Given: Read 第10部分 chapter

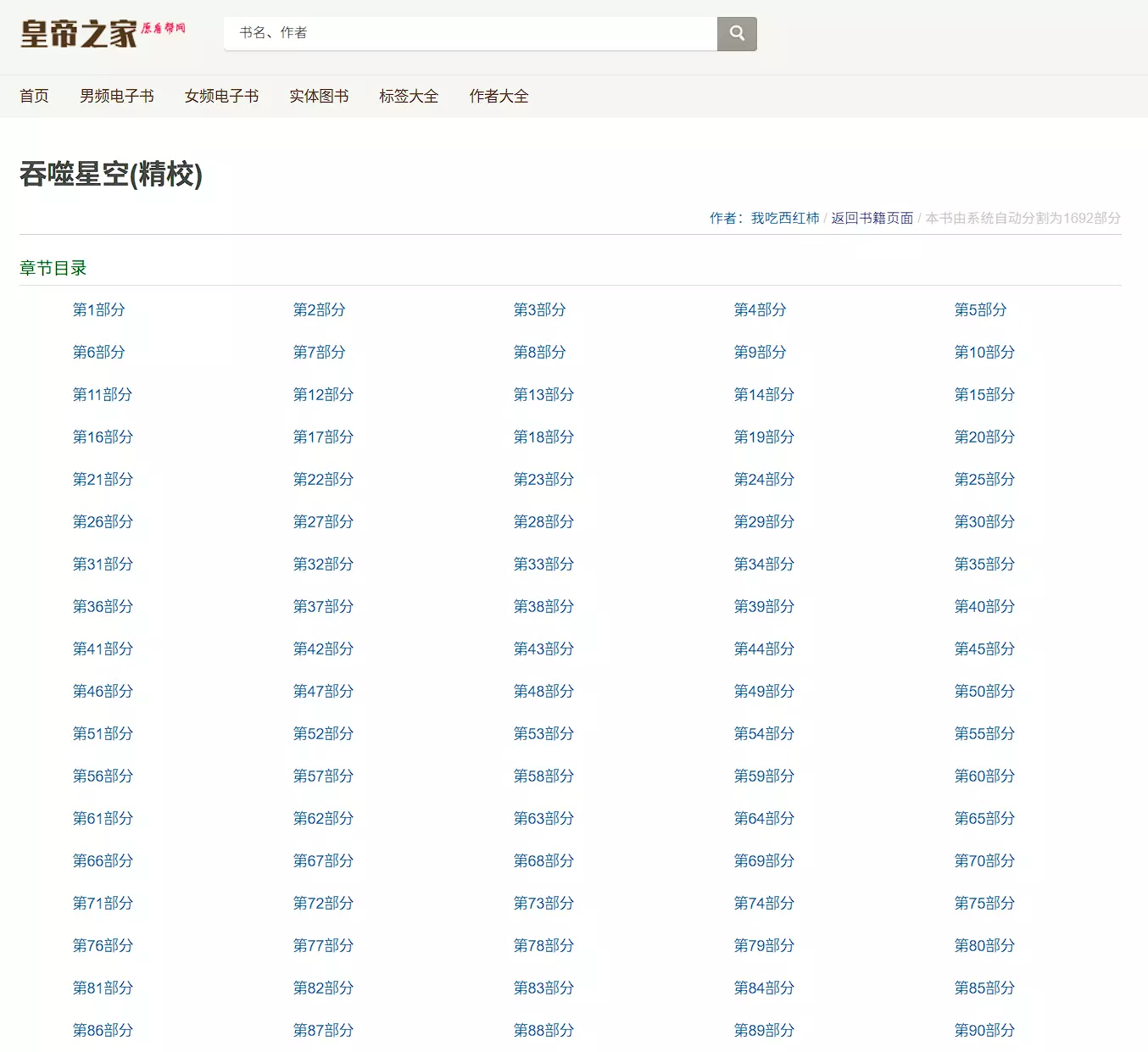Looking at the screenshot, I should click(x=984, y=353).
